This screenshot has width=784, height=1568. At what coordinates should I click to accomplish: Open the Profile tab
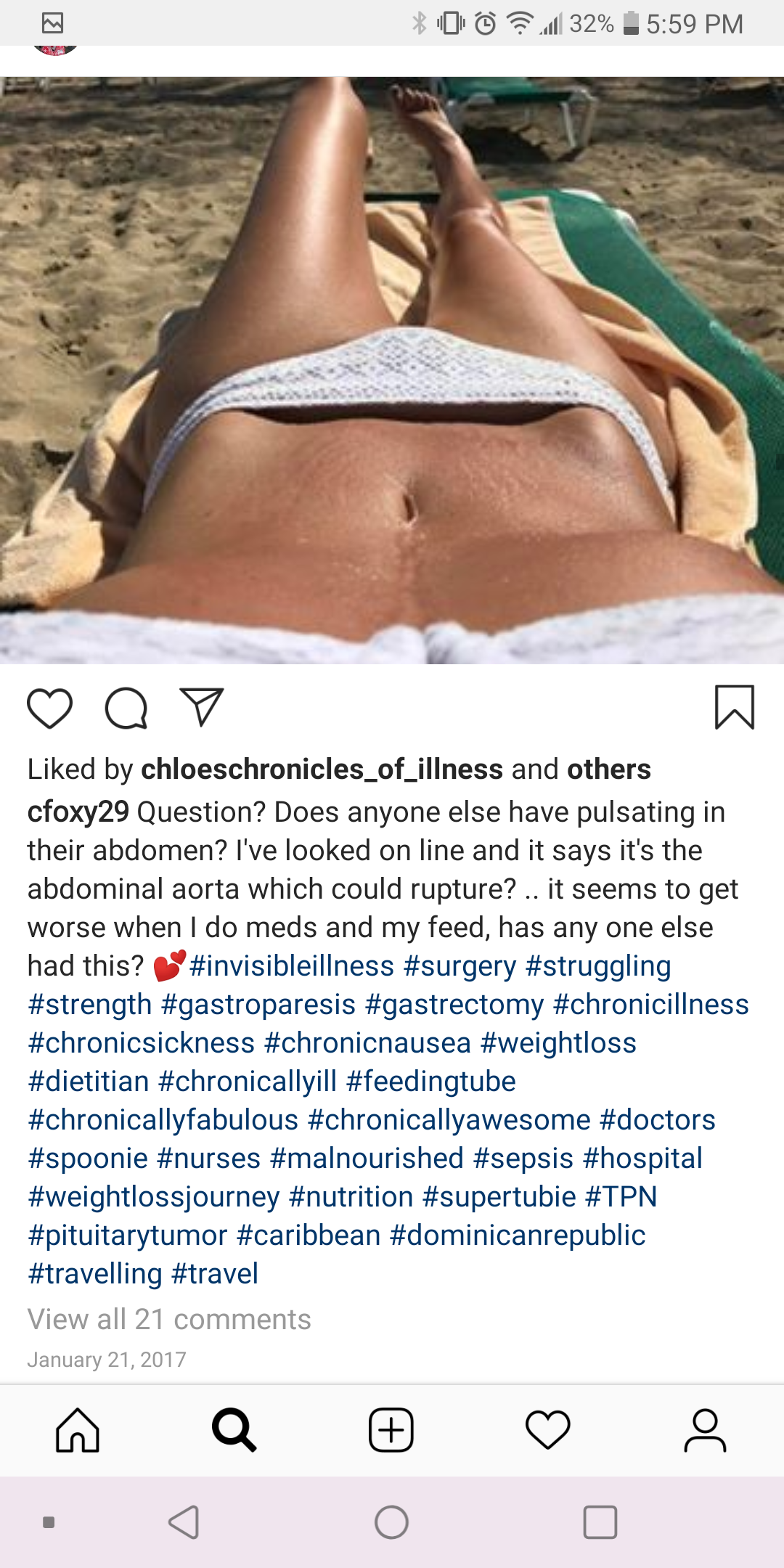click(705, 1430)
